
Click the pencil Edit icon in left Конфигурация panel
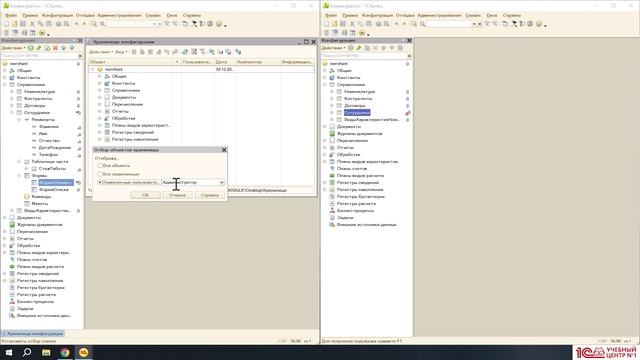39,48
